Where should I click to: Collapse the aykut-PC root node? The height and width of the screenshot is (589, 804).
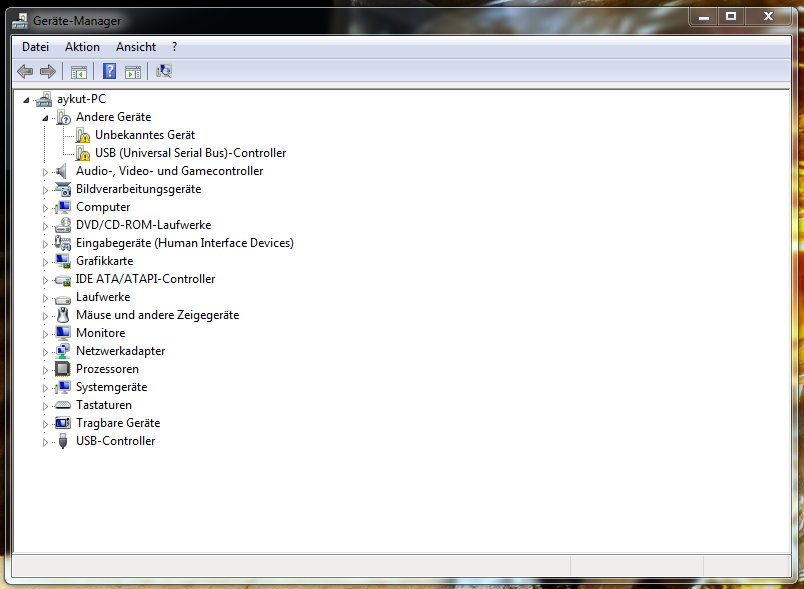pyautogui.click(x=26, y=100)
